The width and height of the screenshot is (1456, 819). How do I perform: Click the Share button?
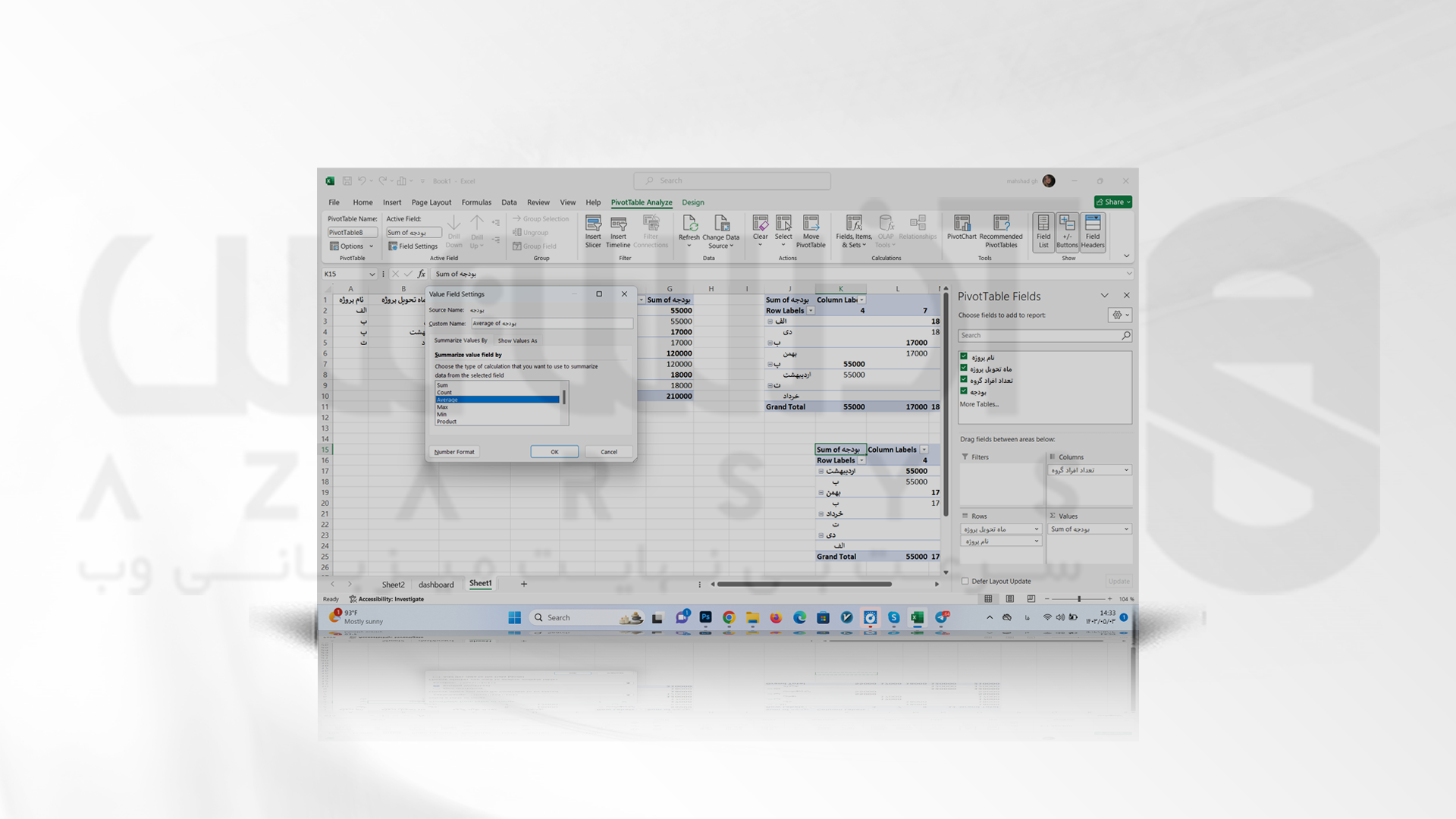pos(1112,202)
